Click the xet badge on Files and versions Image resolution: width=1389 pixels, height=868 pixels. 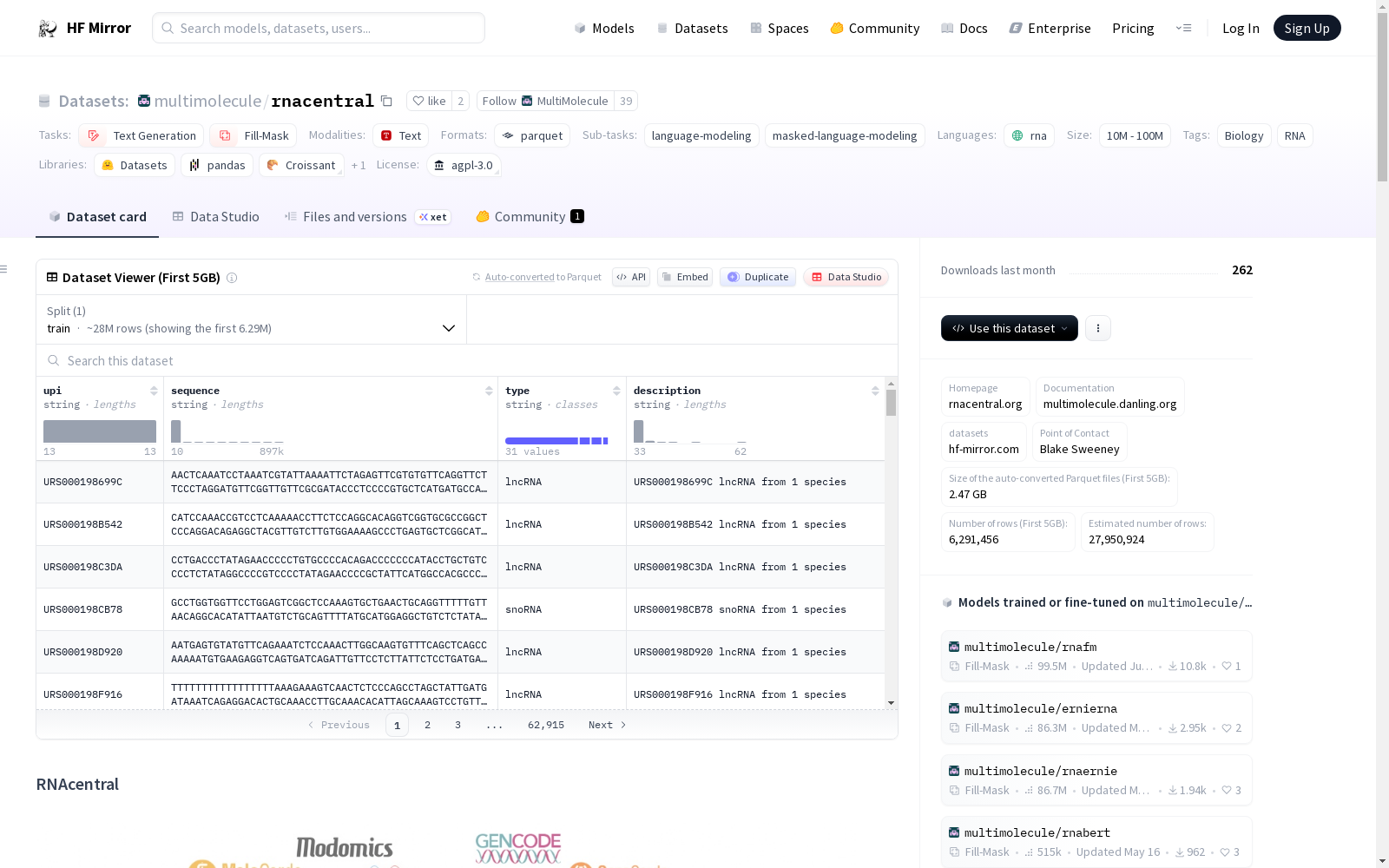433,217
